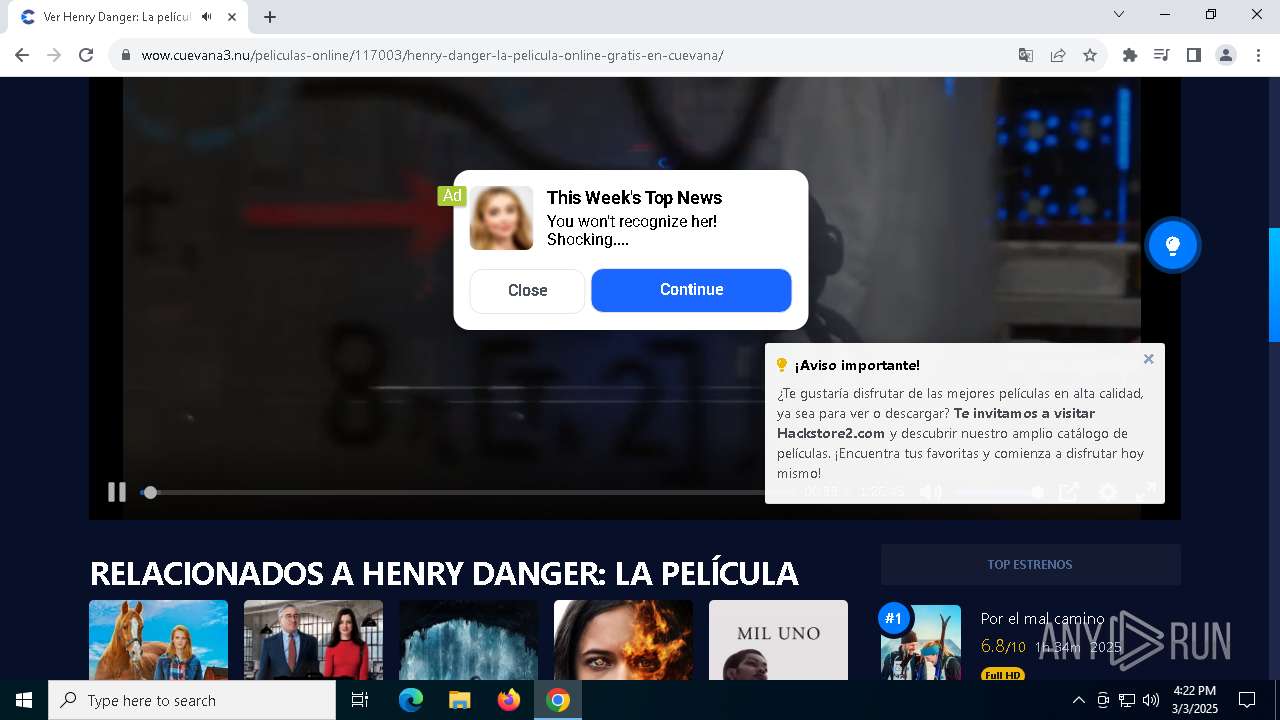Enter fullscreen video mode
Image resolution: width=1280 pixels, height=720 pixels.
[1146, 491]
